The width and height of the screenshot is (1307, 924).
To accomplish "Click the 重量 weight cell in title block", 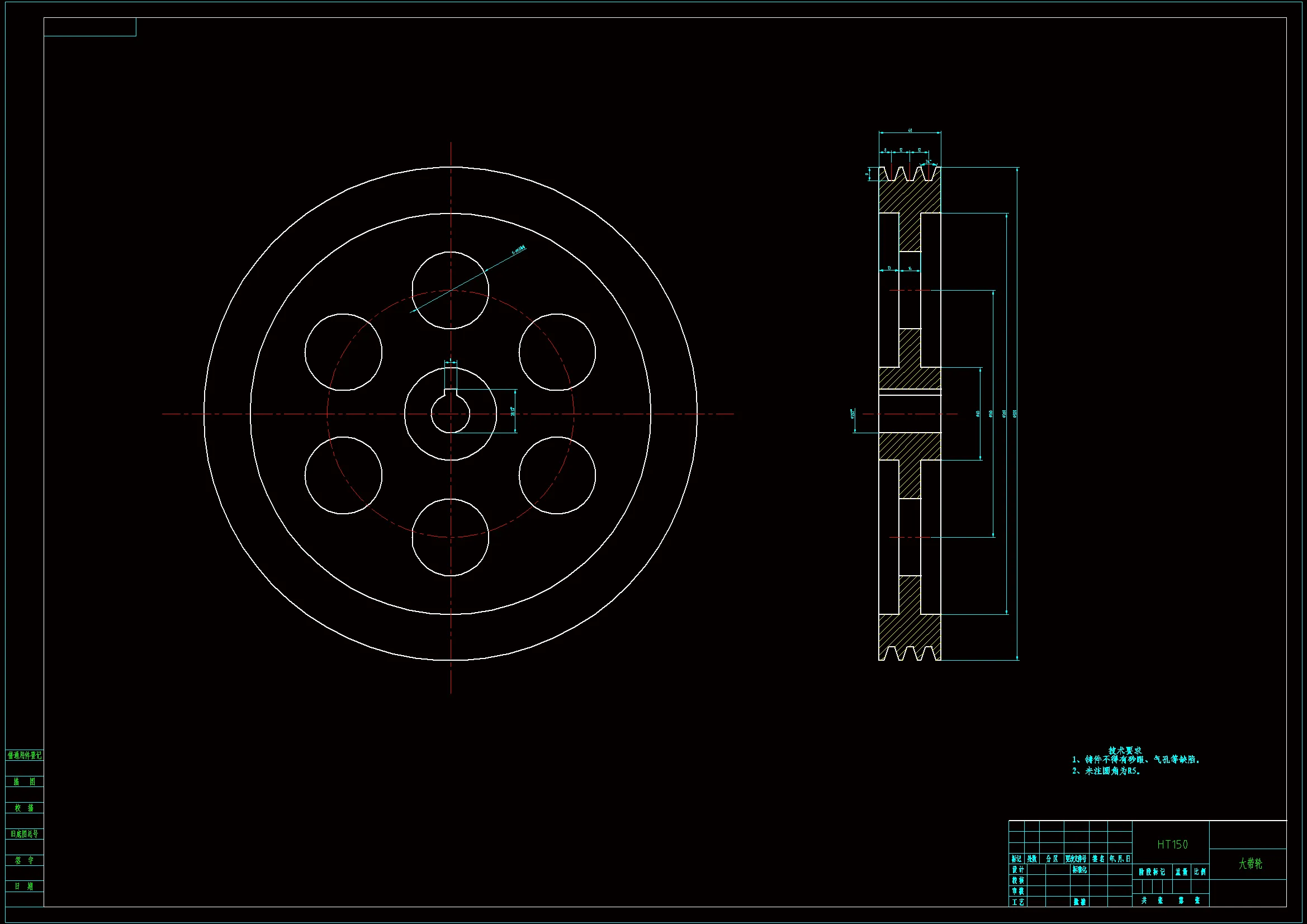I will pyautogui.click(x=1182, y=871).
